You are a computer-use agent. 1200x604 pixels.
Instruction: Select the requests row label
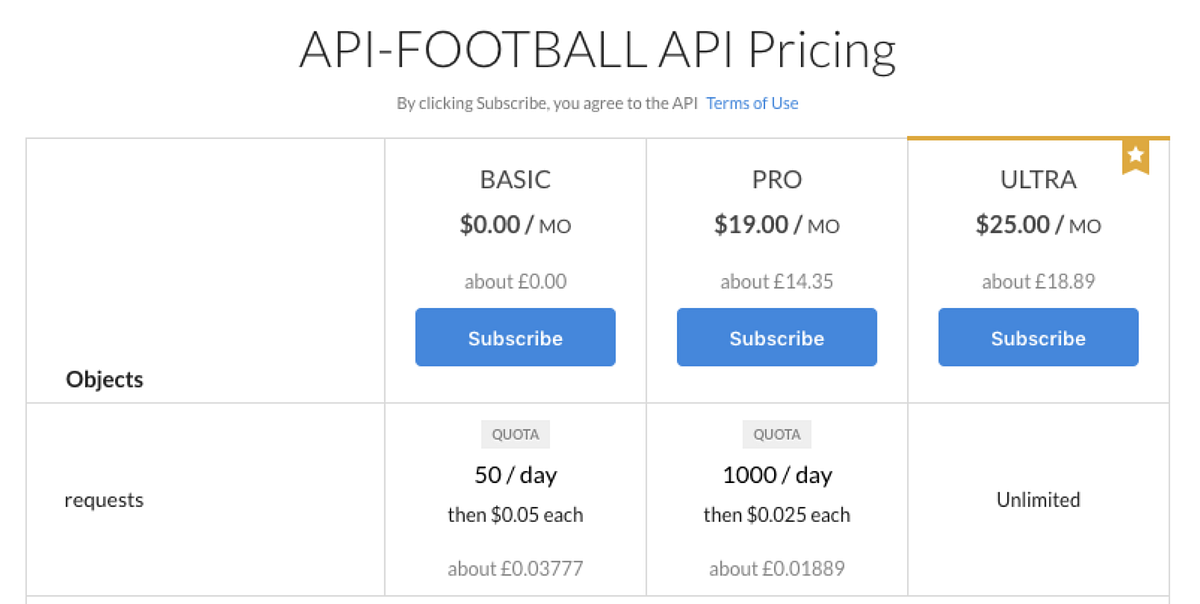click(x=104, y=500)
